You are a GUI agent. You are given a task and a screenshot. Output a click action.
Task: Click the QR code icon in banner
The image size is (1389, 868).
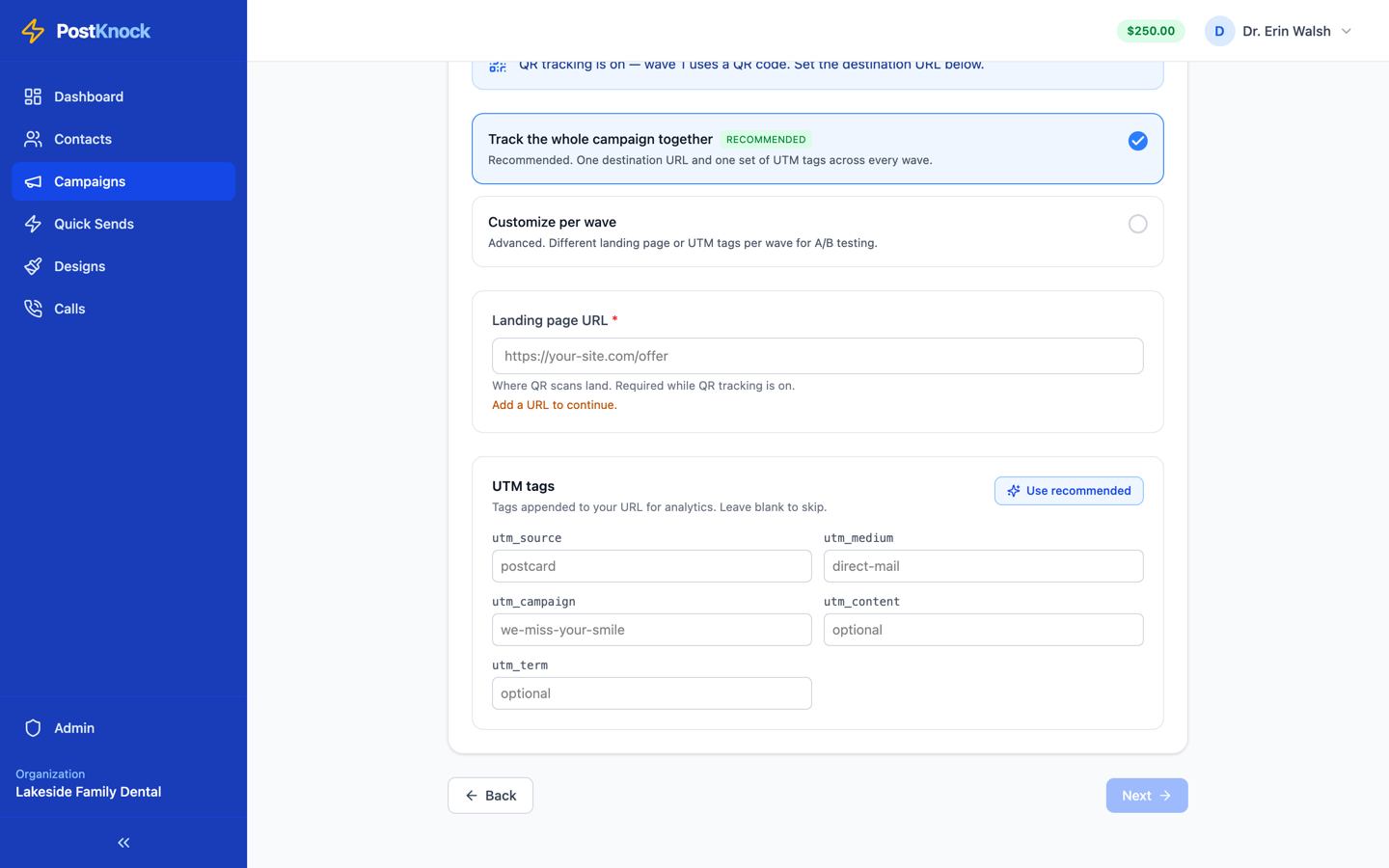[498, 66]
